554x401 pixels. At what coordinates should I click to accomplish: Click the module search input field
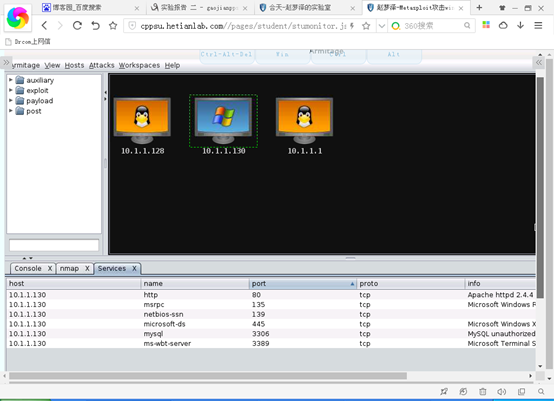point(54,245)
